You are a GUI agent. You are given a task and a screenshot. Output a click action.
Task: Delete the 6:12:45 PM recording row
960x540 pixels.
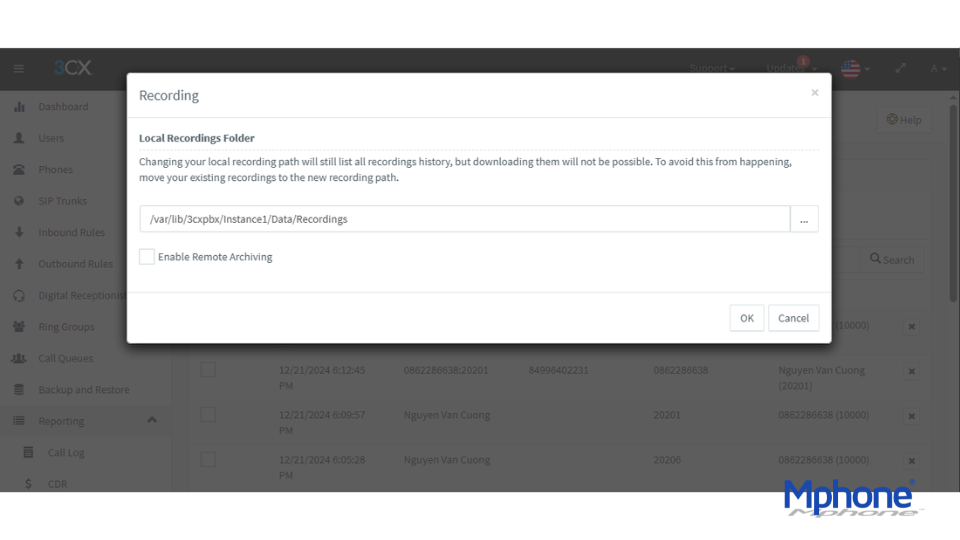[x=912, y=372]
